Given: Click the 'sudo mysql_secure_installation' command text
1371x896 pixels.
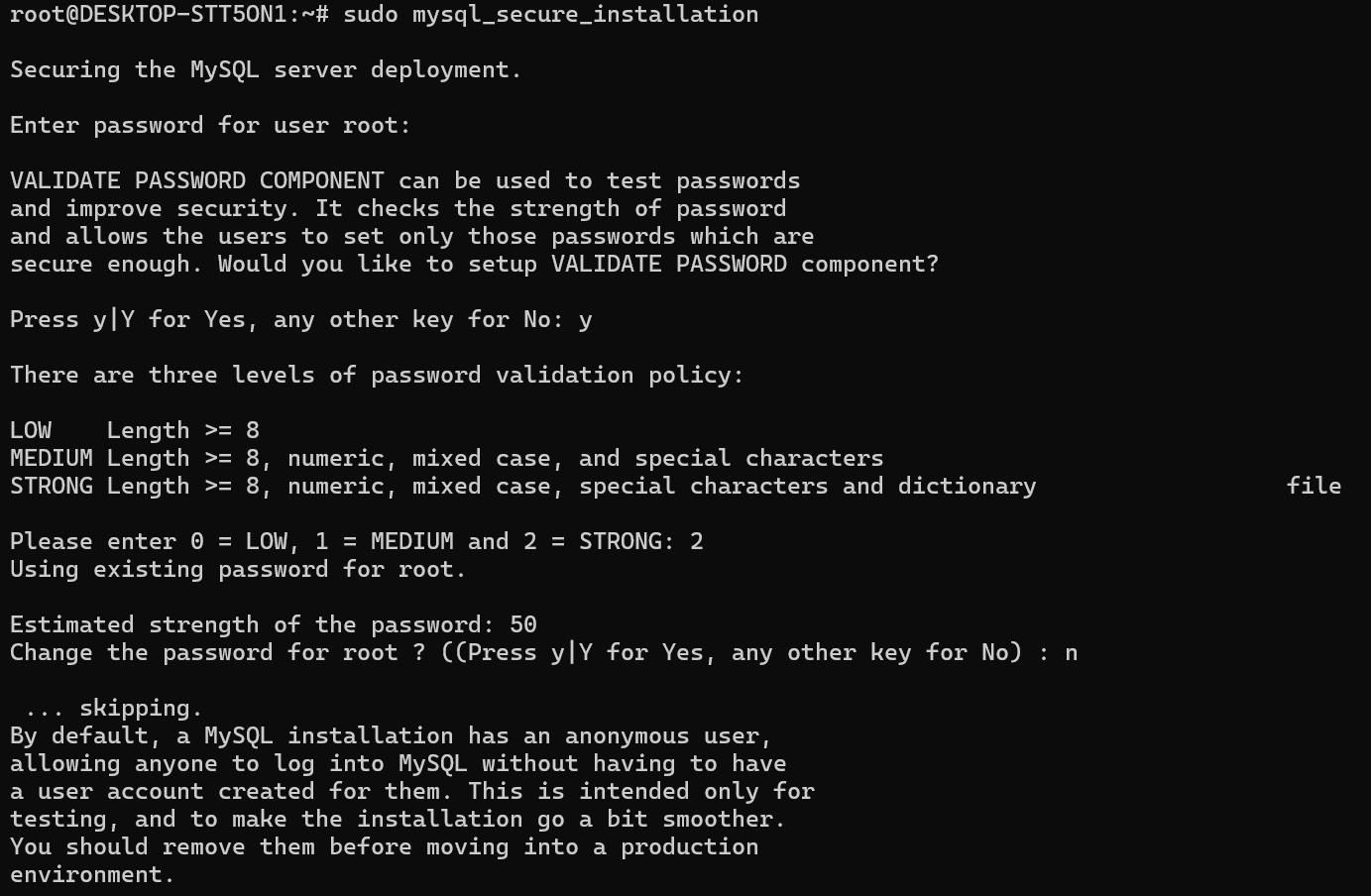Looking at the screenshot, I should [550, 14].
